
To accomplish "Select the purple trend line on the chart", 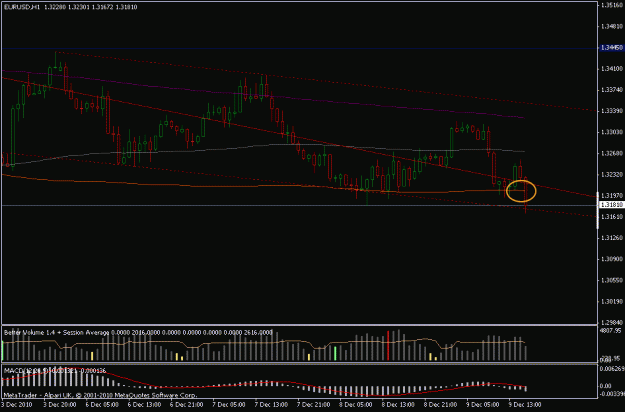I will 263,94.
